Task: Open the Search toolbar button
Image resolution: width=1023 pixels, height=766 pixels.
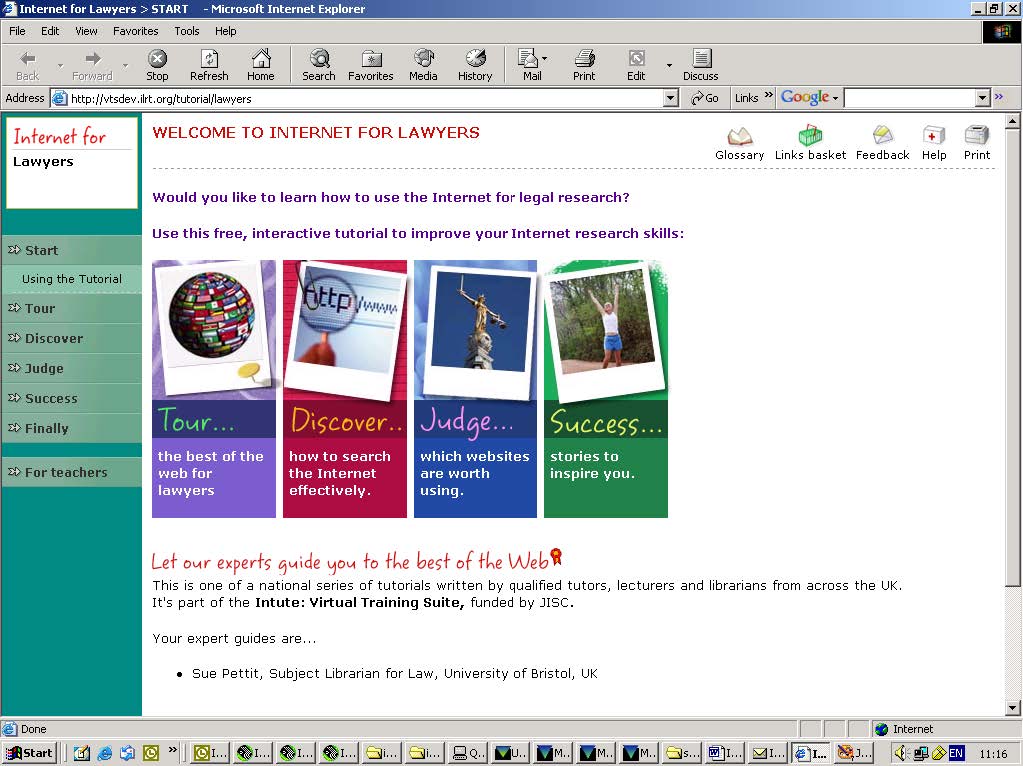Action: click(x=318, y=65)
